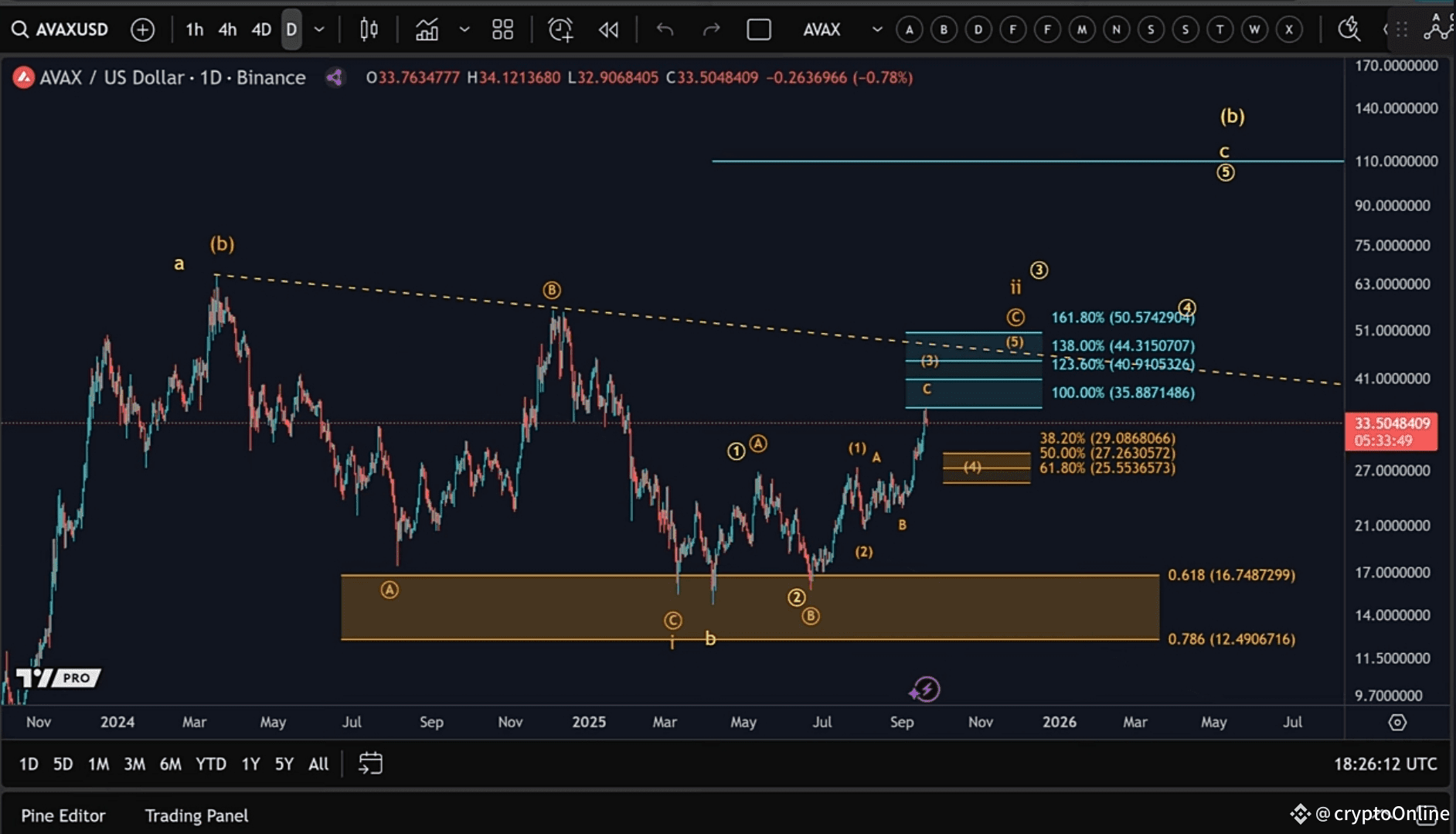Screen dimensions: 1456x834
Task: Open the candlestick chart type selector
Action: tap(369, 29)
